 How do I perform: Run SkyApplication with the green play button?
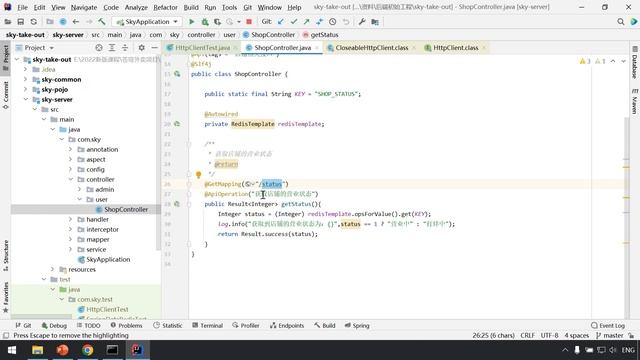[191, 22]
